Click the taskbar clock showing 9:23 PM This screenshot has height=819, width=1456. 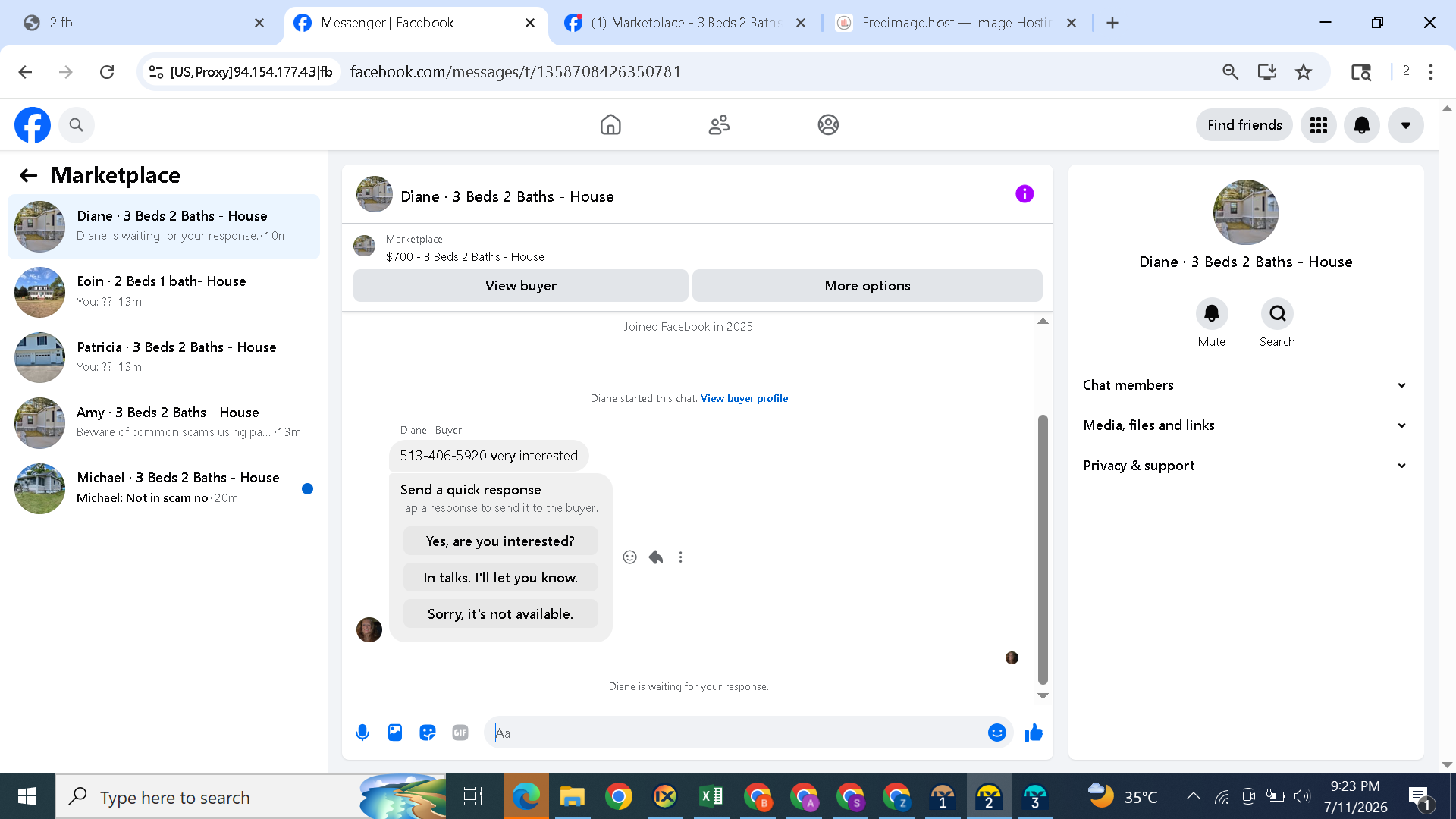click(1355, 797)
